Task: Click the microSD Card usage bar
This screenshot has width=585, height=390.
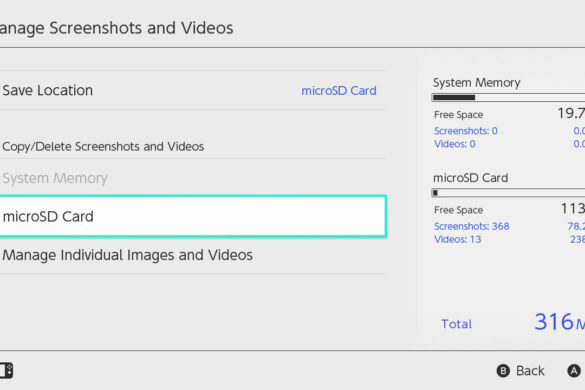Action: click(508, 193)
